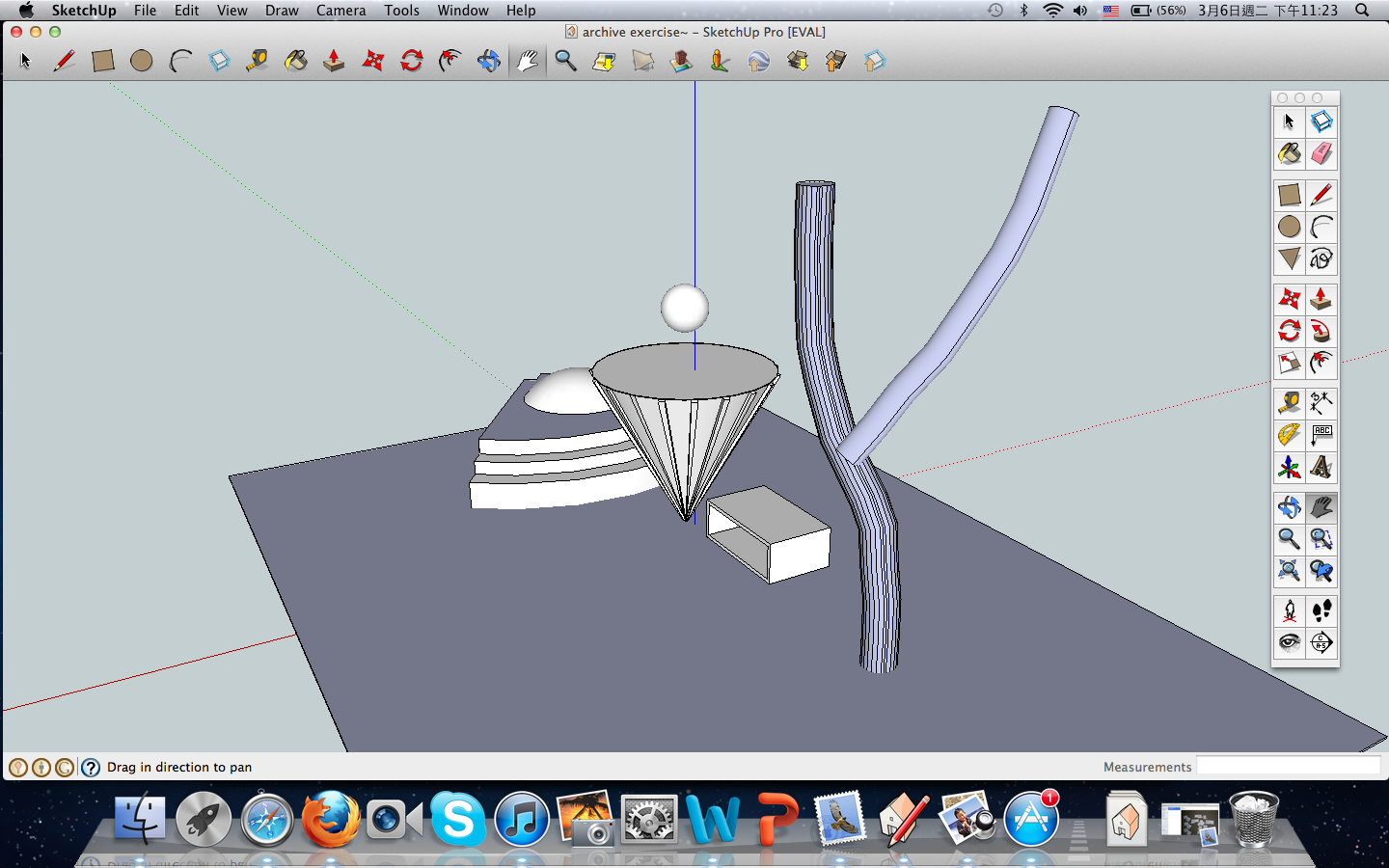1389x868 pixels.
Task: Choose the Paint Bucket tool
Action: click(1289, 152)
